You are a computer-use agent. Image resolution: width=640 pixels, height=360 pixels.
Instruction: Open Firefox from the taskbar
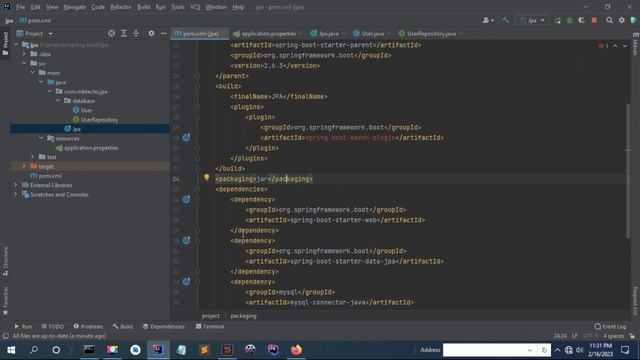point(296,350)
